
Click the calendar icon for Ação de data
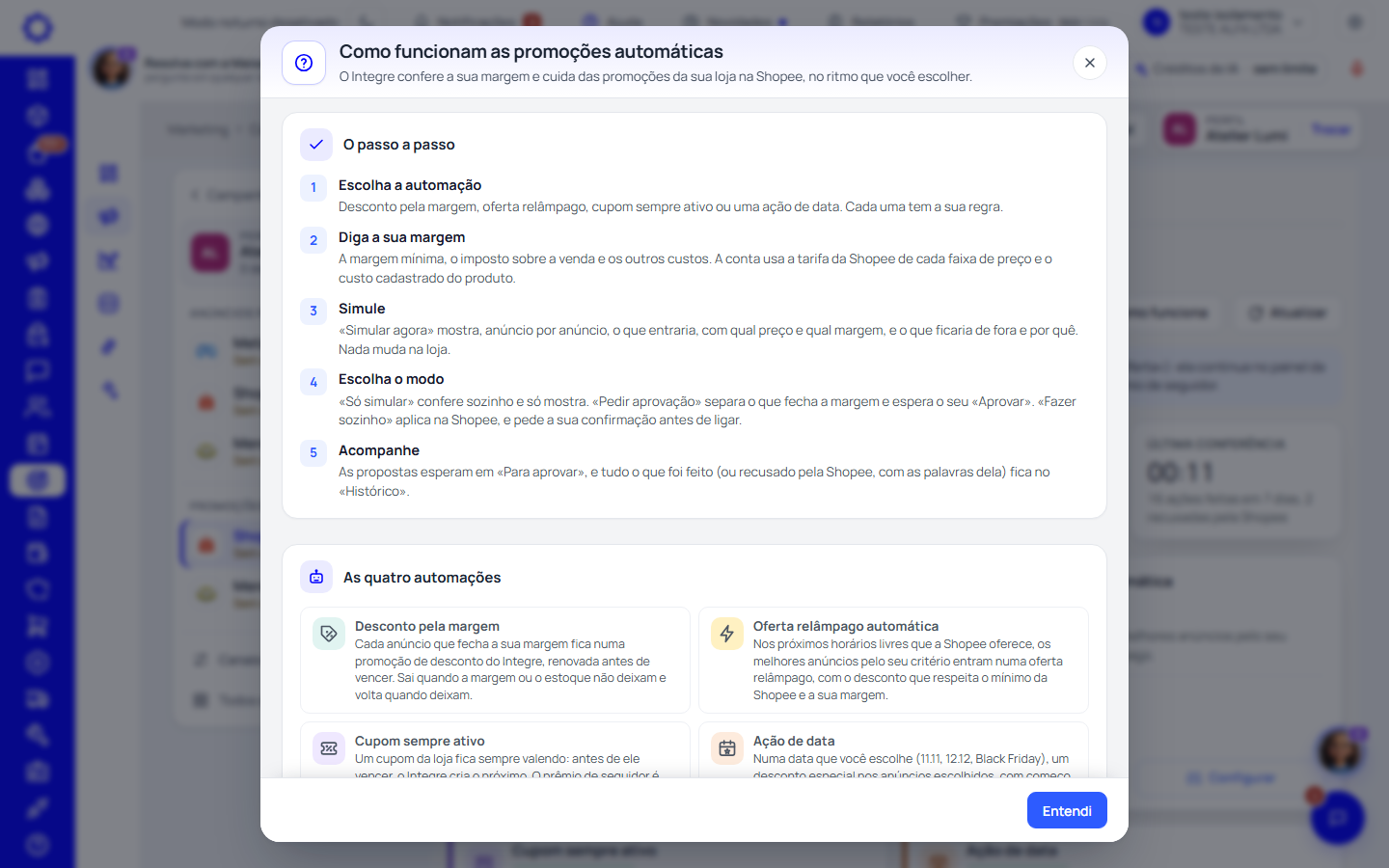click(727, 748)
